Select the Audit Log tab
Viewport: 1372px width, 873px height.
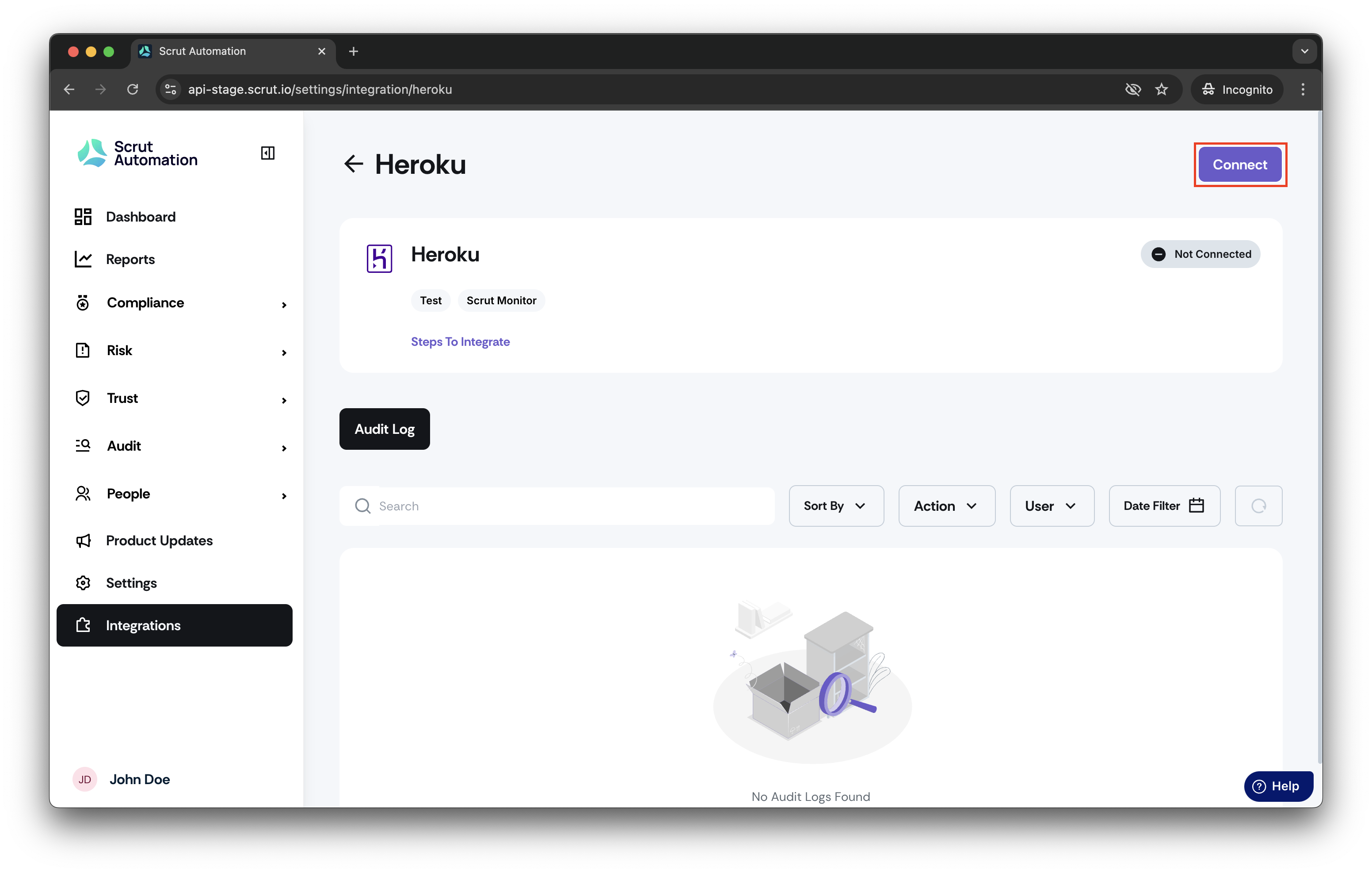385,429
